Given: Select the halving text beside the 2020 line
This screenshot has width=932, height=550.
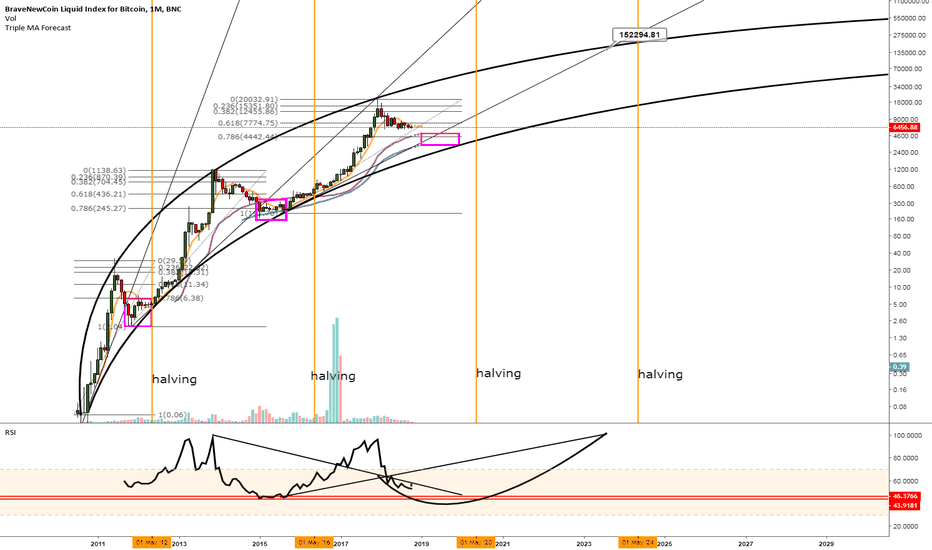Looking at the screenshot, I should coord(499,373).
